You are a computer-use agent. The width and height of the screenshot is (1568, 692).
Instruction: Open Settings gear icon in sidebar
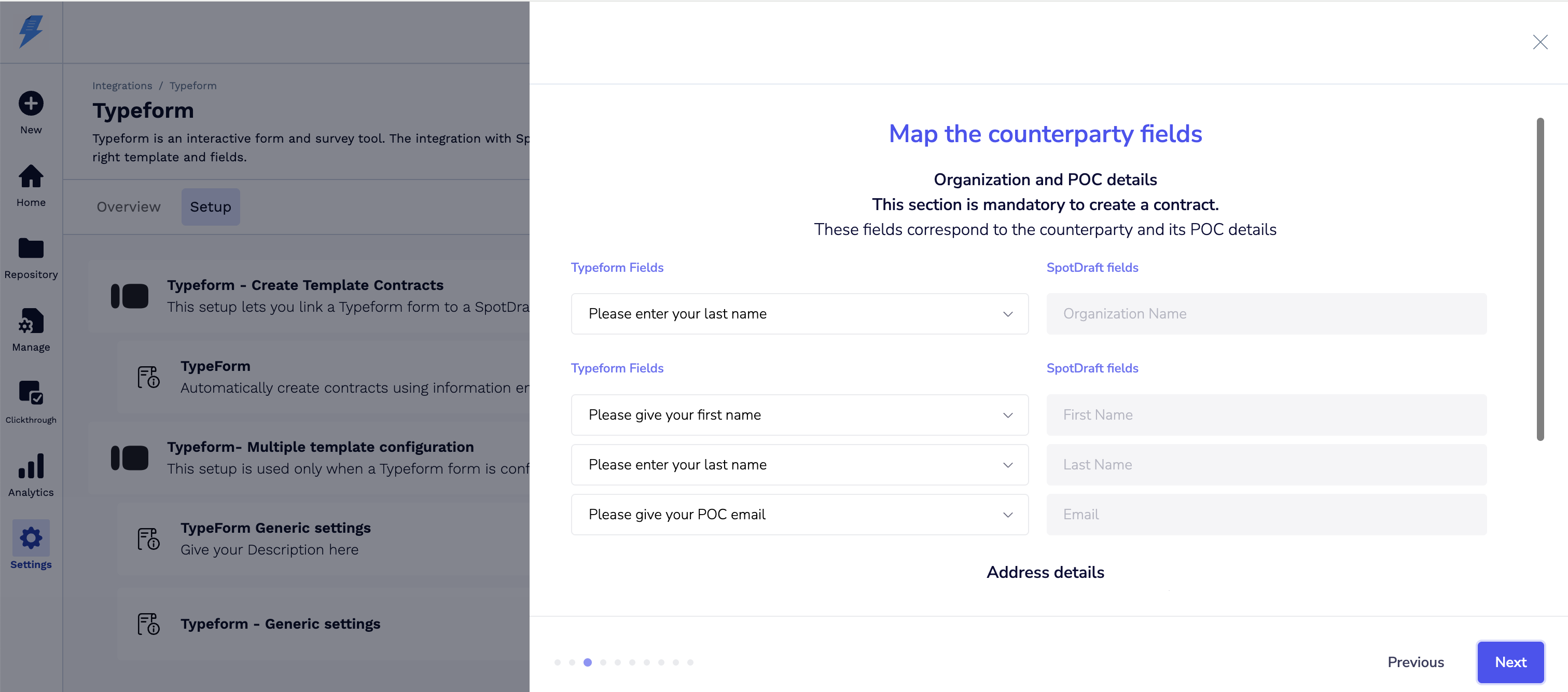coord(31,538)
